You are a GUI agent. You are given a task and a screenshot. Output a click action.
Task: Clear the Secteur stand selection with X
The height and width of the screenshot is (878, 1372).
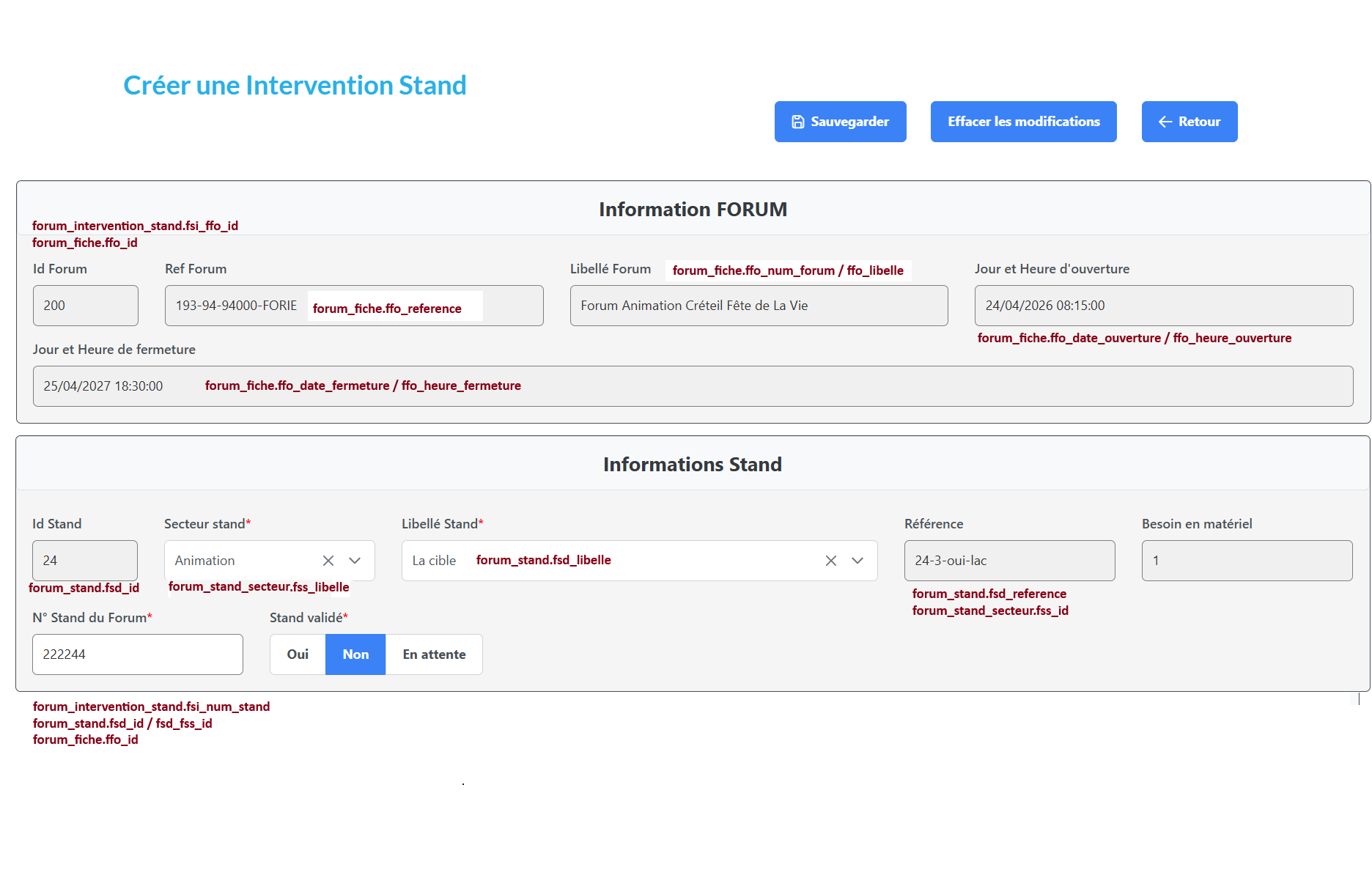[328, 561]
